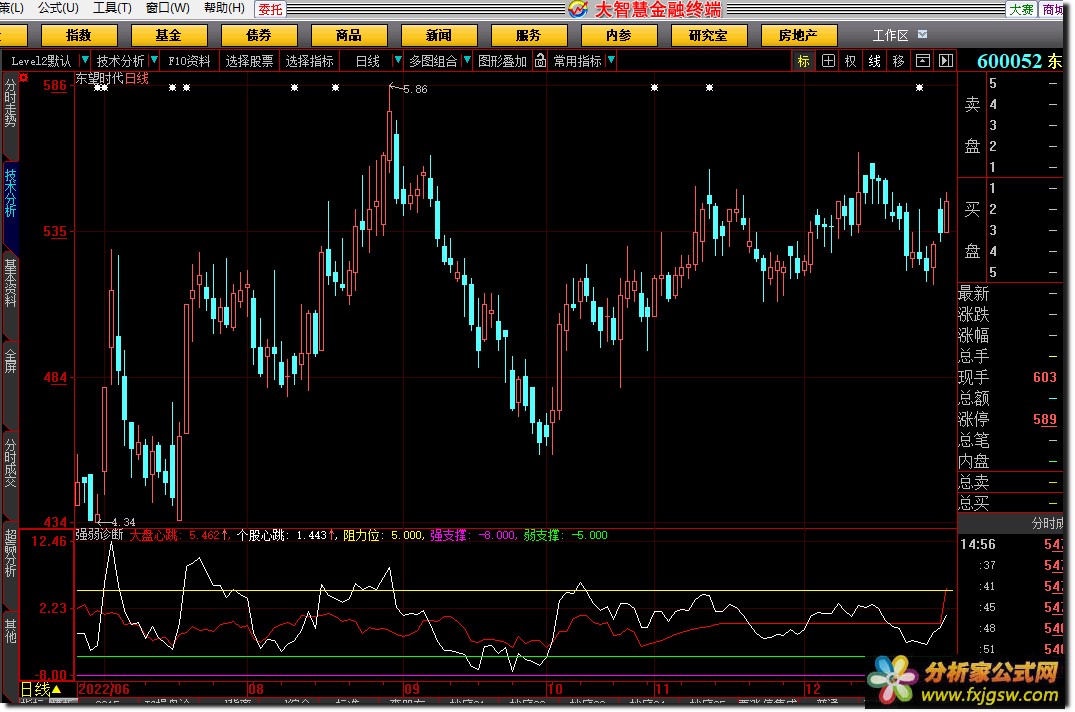Go to the 债券 section

(258, 35)
